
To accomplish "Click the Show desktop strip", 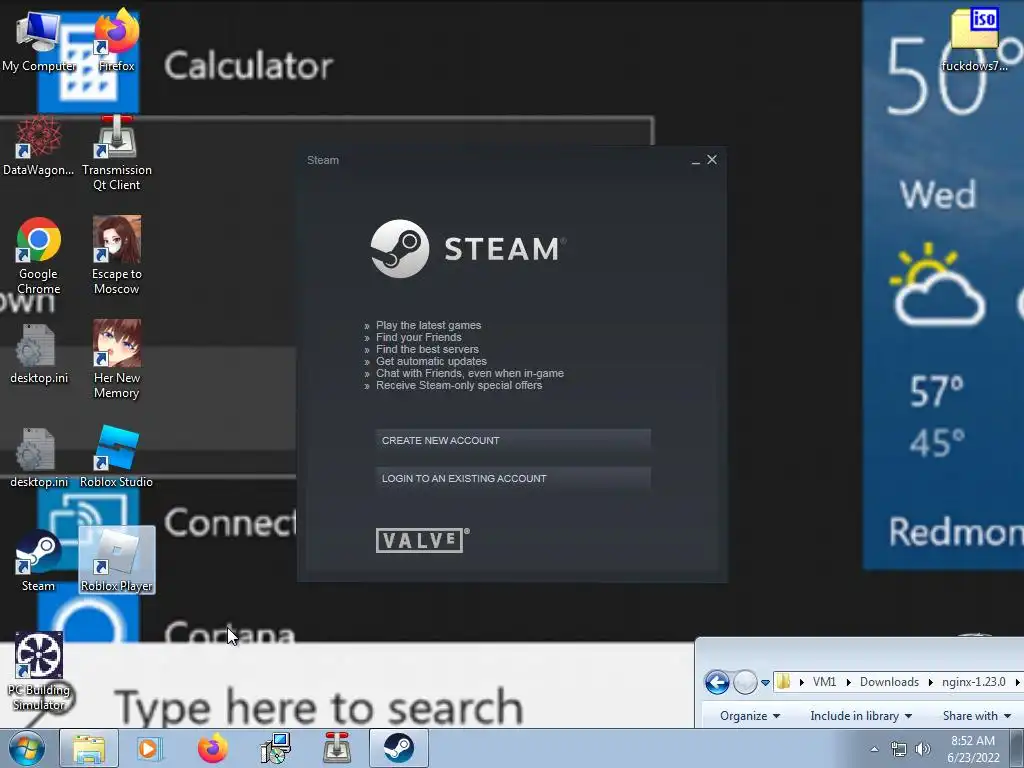I will [x=1017, y=749].
